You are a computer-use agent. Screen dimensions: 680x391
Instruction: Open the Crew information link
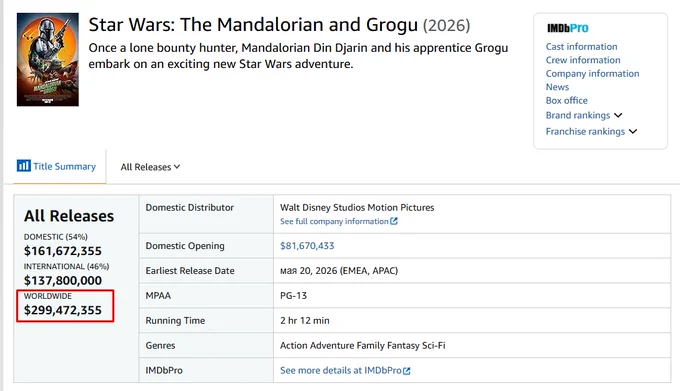point(583,60)
